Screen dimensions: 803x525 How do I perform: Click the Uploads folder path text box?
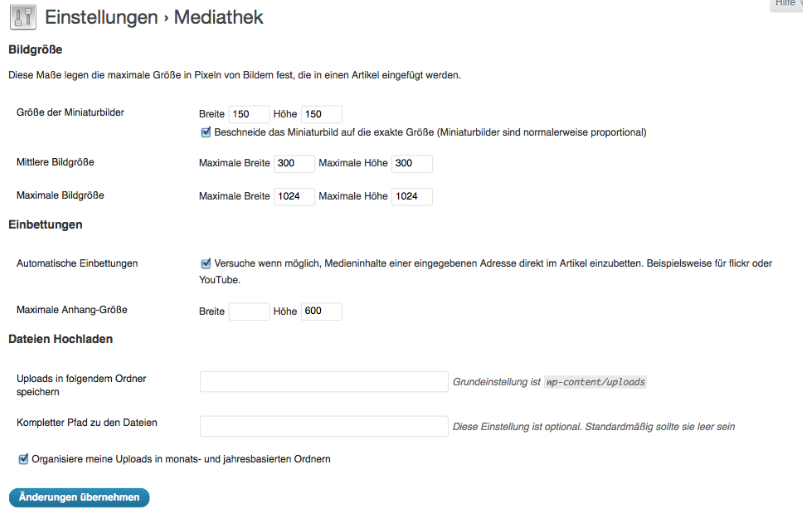(x=324, y=381)
